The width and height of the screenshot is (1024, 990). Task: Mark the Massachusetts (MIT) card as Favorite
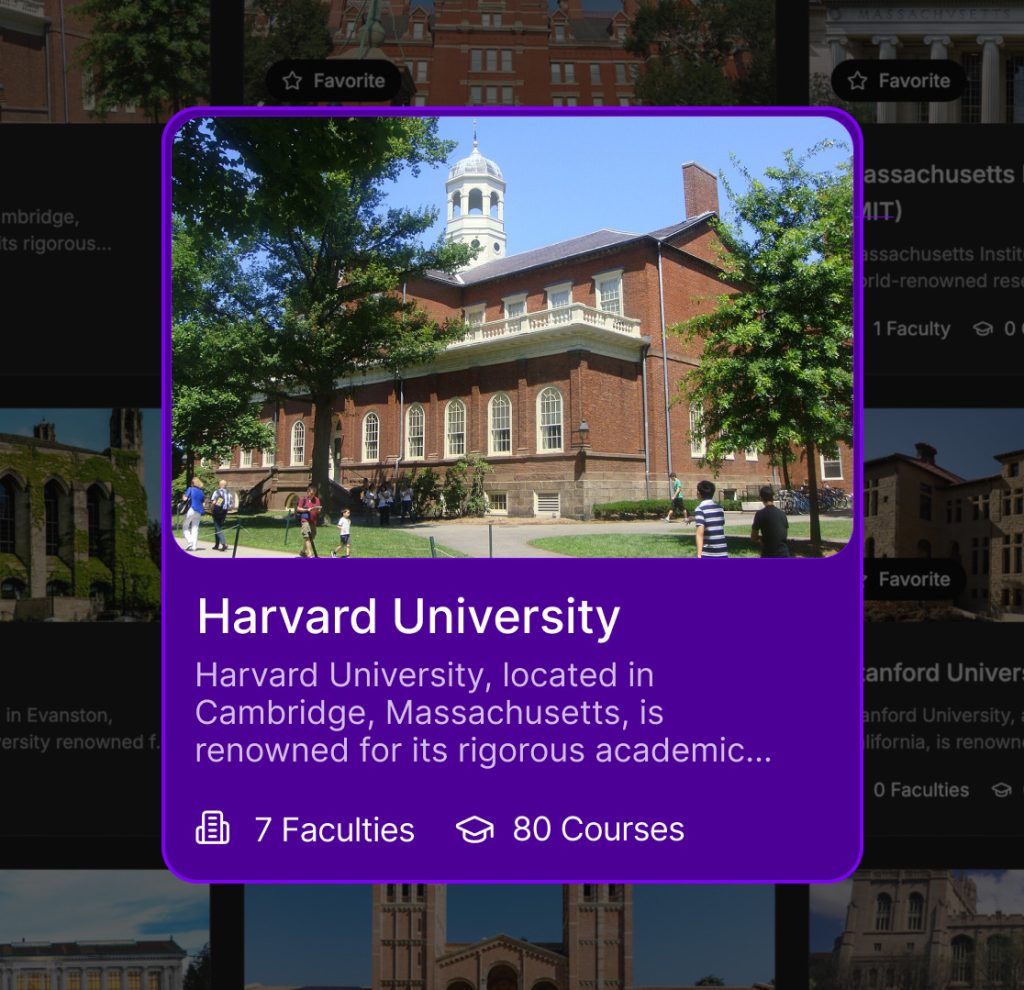coord(899,81)
